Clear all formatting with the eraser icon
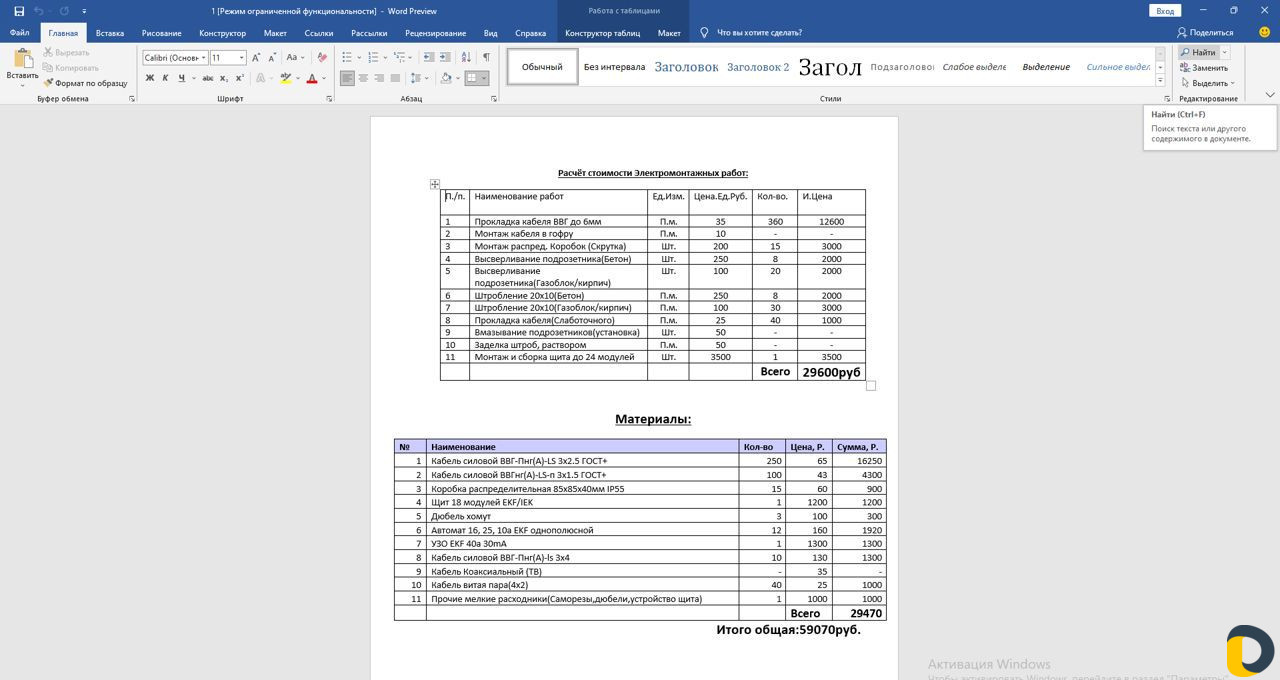Image resolution: width=1280 pixels, height=680 pixels. 322,57
